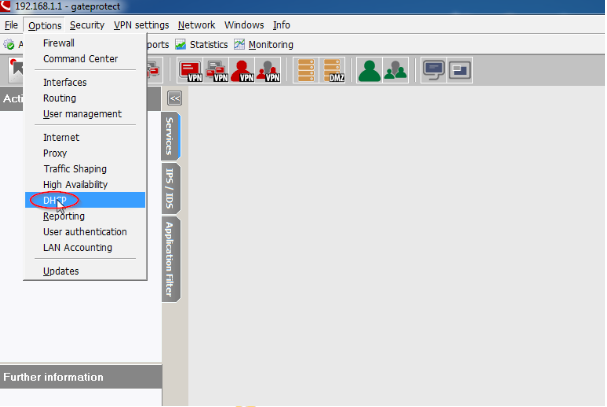Open the Security menu
This screenshot has width=607, height=407.
[x=87, y=24]
